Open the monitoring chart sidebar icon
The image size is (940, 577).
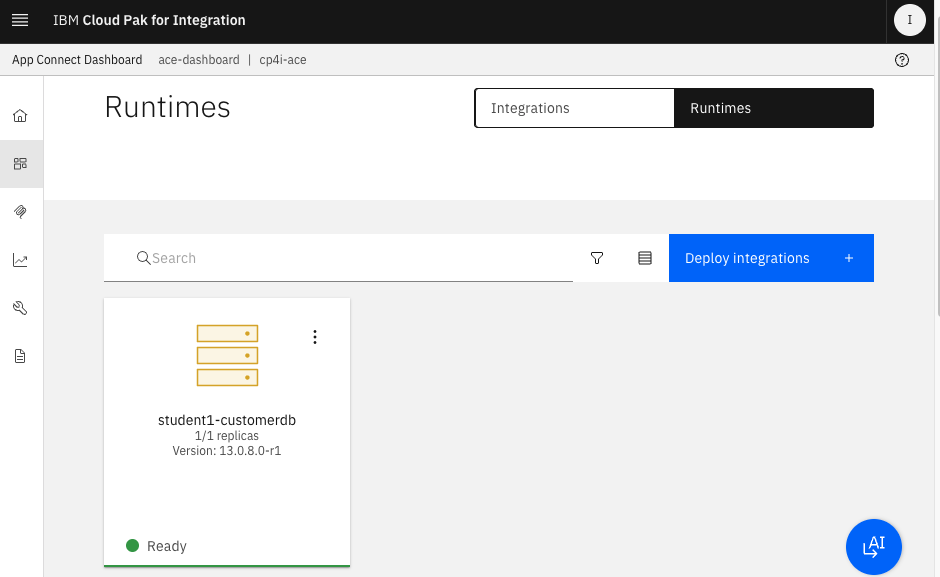coord(20,260)
